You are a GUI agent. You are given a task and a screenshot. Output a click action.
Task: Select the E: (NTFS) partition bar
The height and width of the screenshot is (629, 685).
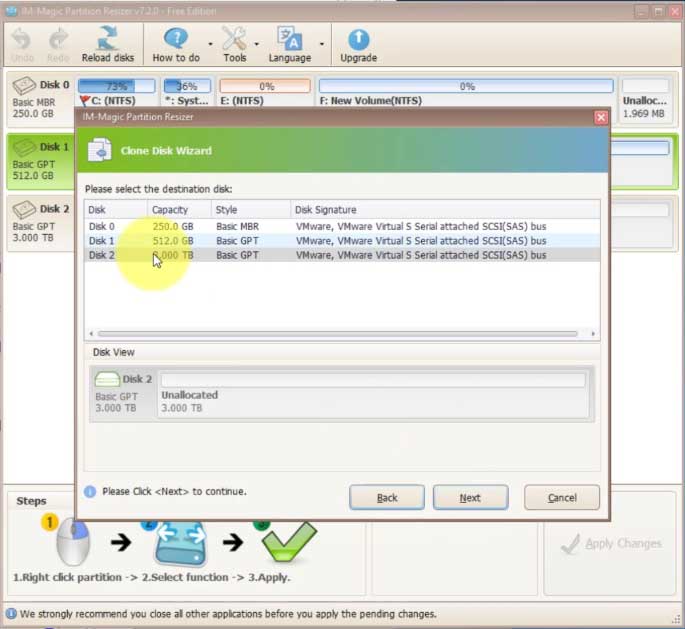point(265,86)
